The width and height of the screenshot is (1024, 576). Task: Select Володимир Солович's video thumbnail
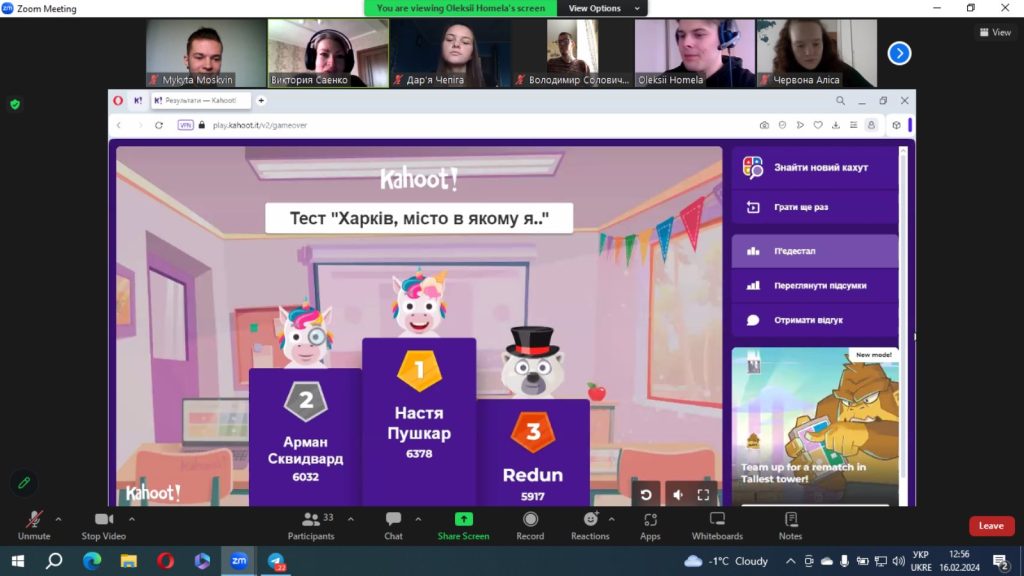[x=572, y=53]
